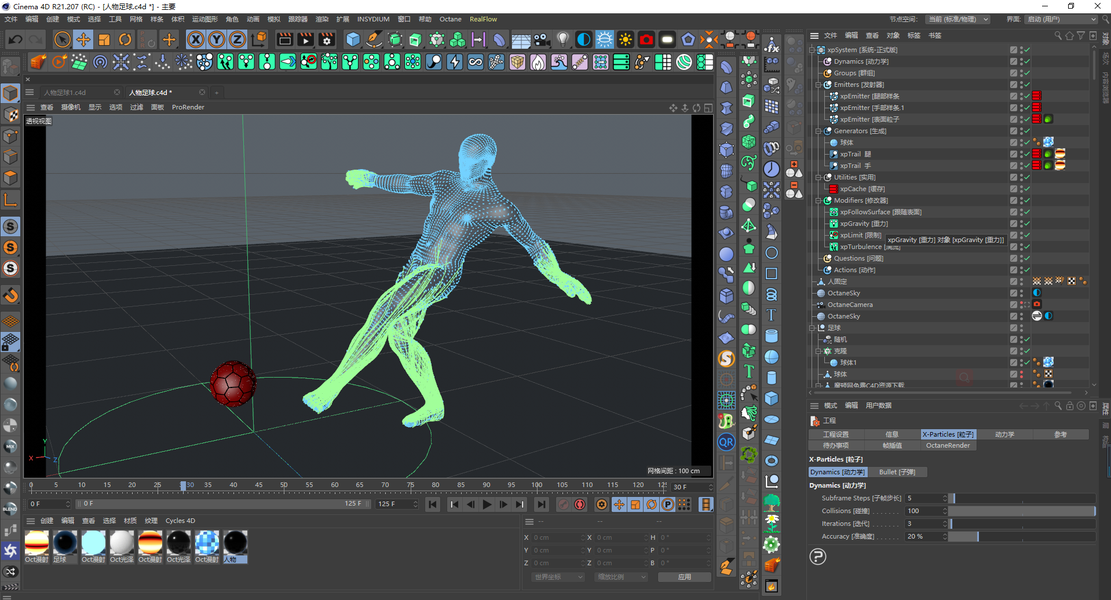The width and height of the screenshot is (1111, 600).
Task: Click the Model mode cube icon in the left sidebar
Action: (x=11, y=93)
